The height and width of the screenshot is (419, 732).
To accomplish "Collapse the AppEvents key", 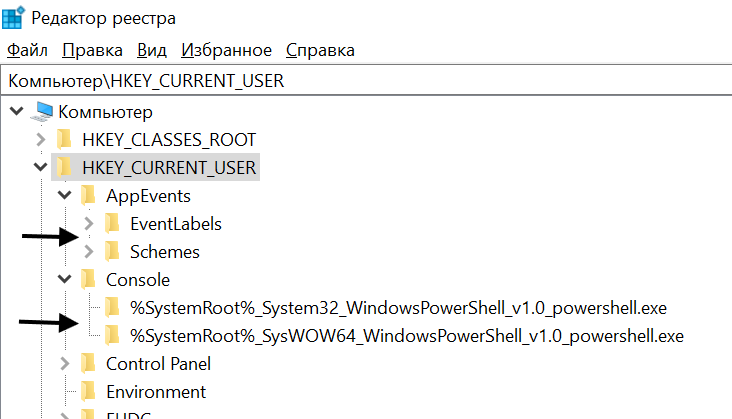I will 65,196.
